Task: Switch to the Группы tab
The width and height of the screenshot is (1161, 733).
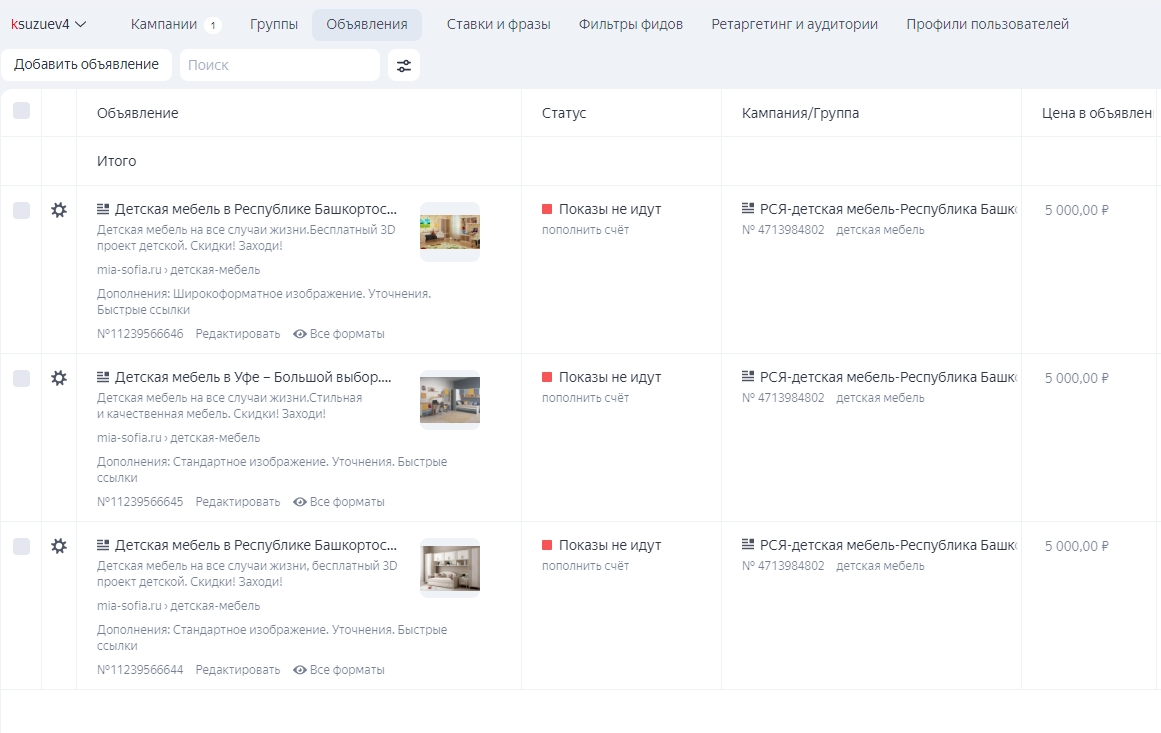Action: pyautogui.click(x=274, y=24)
